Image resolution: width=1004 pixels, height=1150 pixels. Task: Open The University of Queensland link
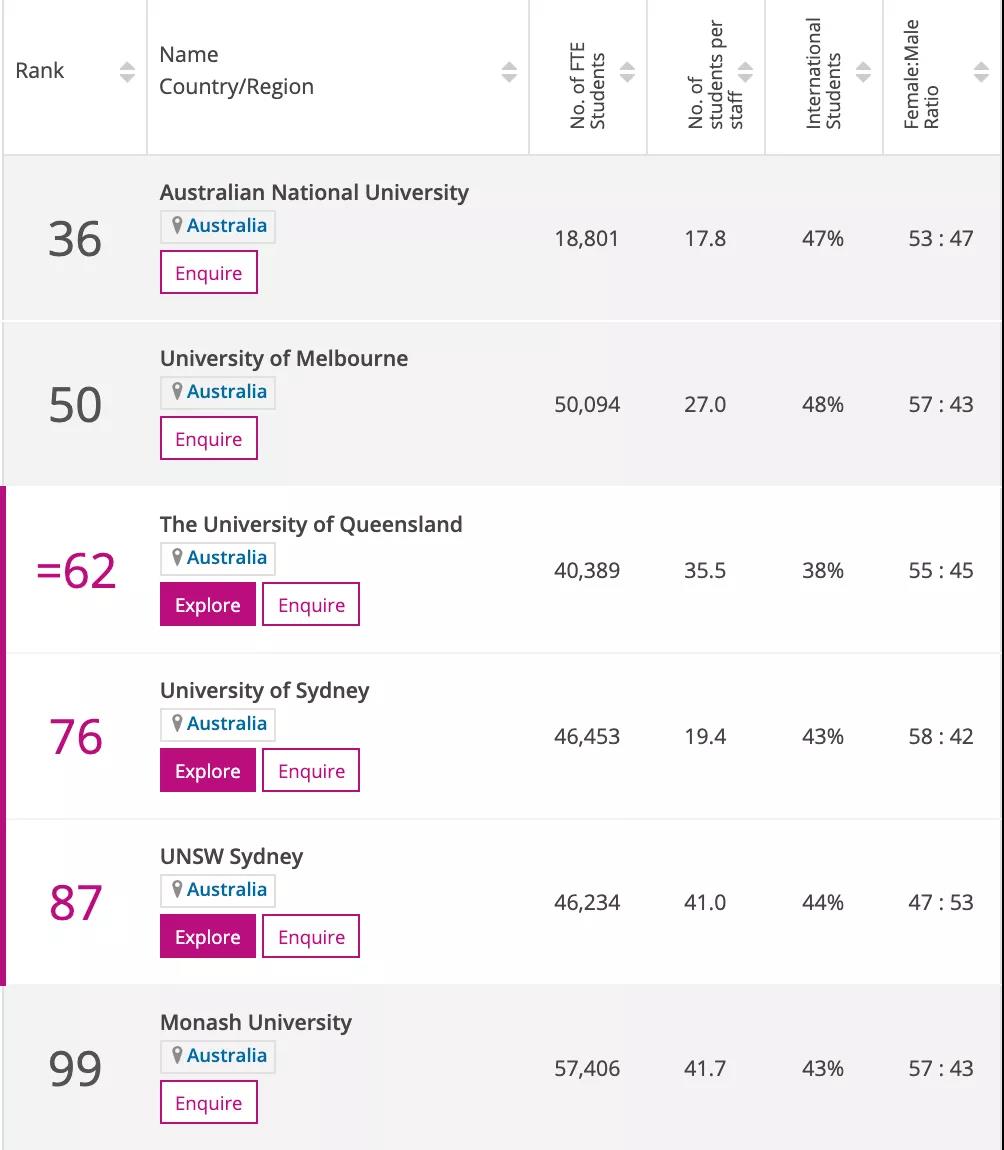[x=311, y=524]
